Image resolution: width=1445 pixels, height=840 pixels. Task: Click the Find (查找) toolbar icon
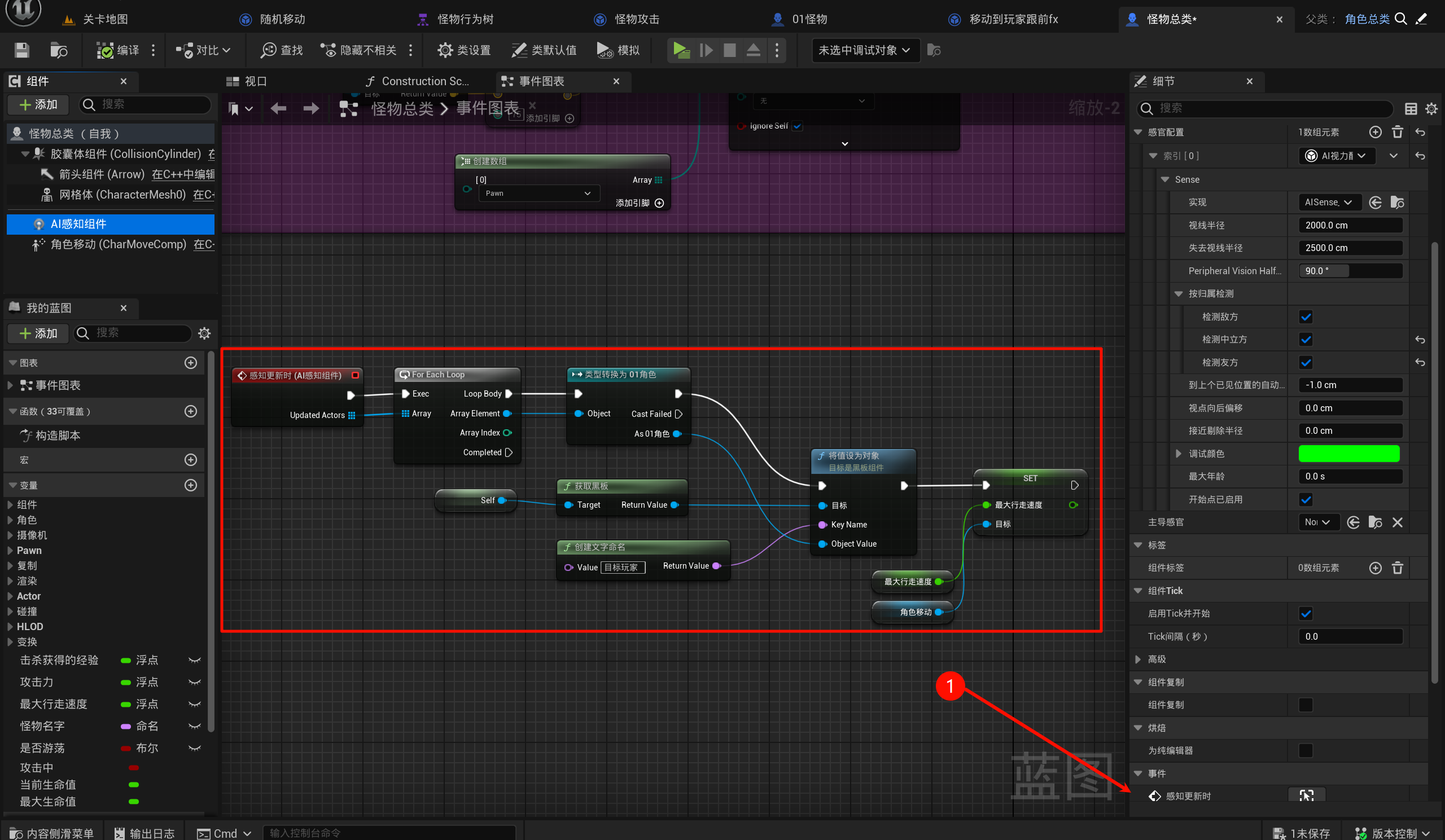[x=268, y=50]
